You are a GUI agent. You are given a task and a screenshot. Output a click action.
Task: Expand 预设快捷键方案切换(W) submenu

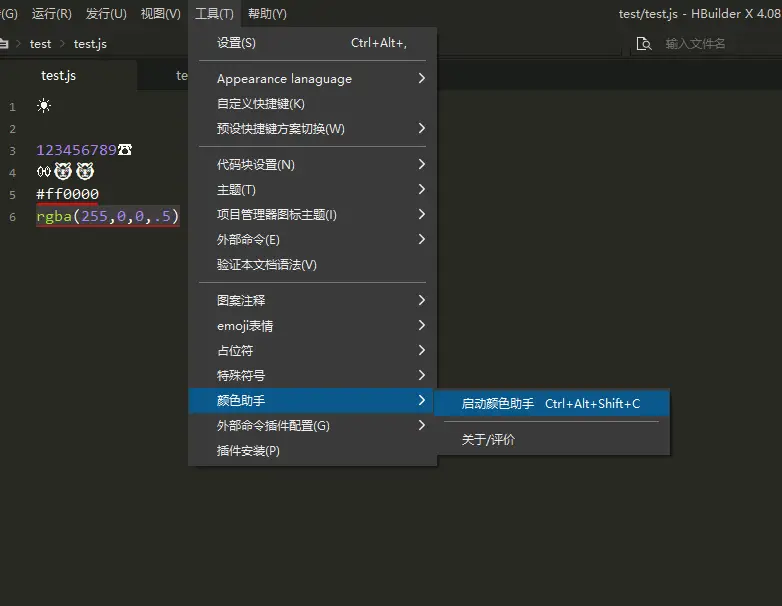(313, 129)
